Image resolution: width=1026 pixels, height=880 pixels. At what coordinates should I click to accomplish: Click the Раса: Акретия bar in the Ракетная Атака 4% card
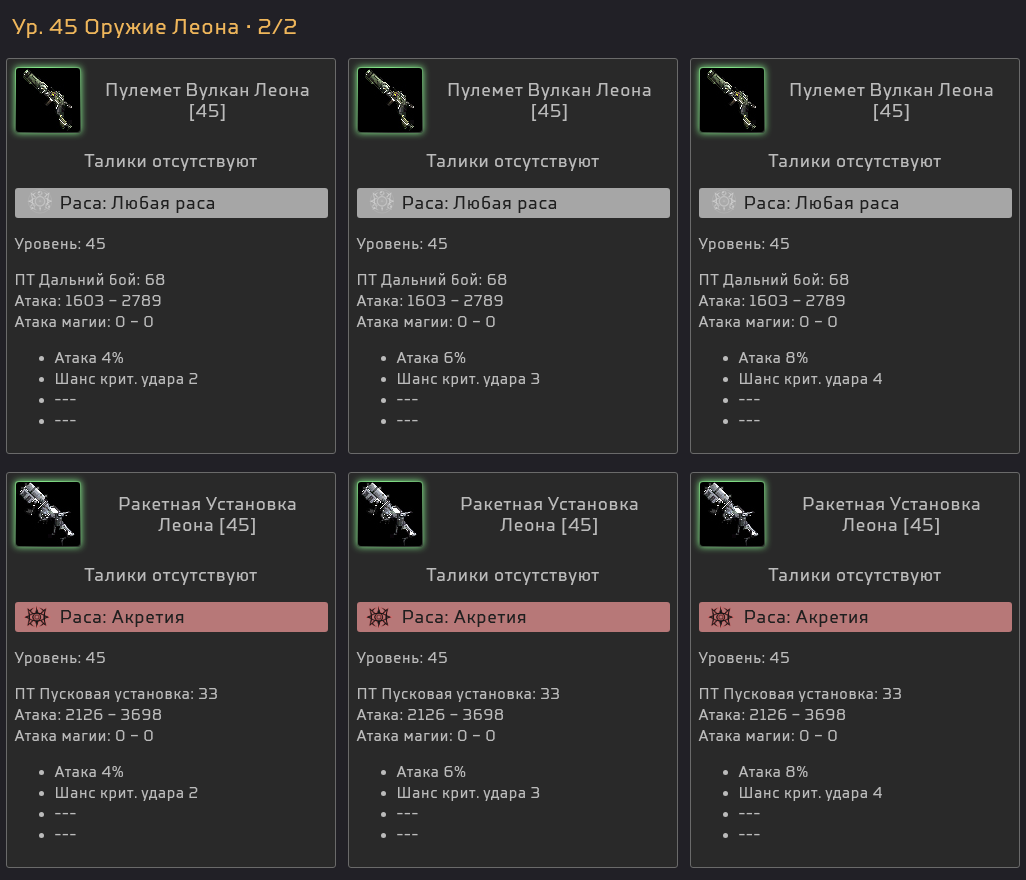coord(171,617)
